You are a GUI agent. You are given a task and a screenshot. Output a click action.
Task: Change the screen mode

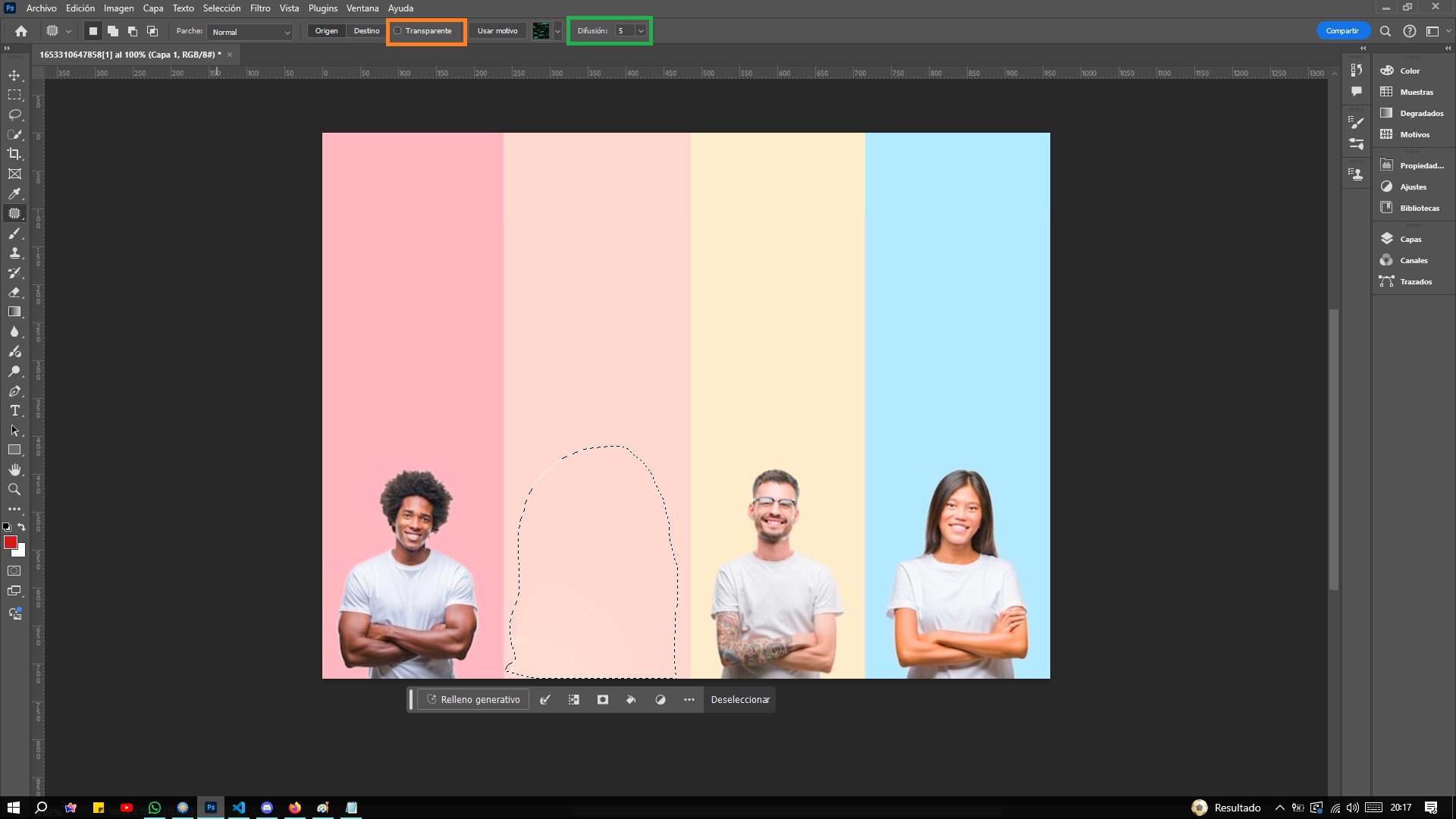click(x=14, y=591)
